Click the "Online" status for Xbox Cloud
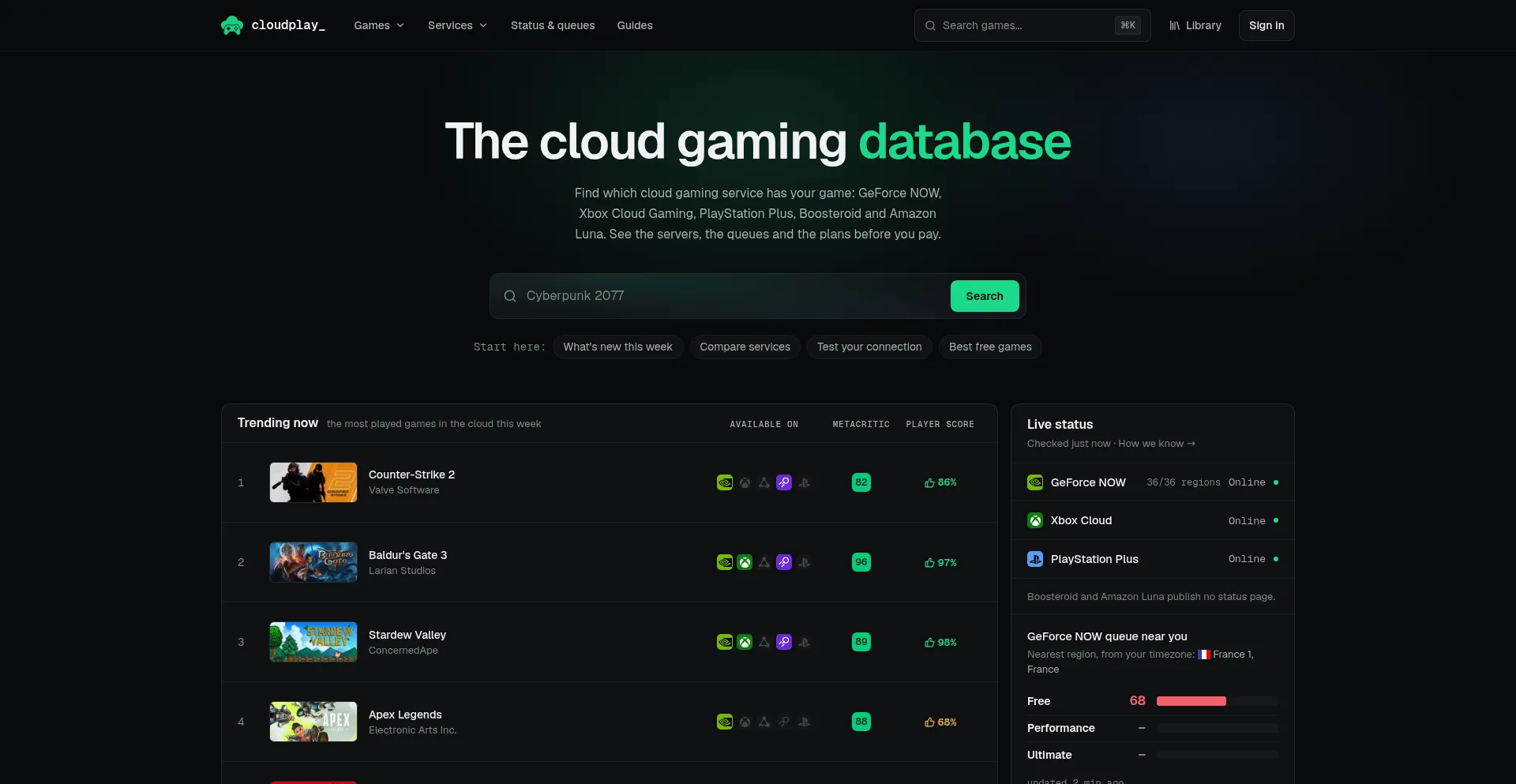Screen dimensions: 1516x784 1247,521
